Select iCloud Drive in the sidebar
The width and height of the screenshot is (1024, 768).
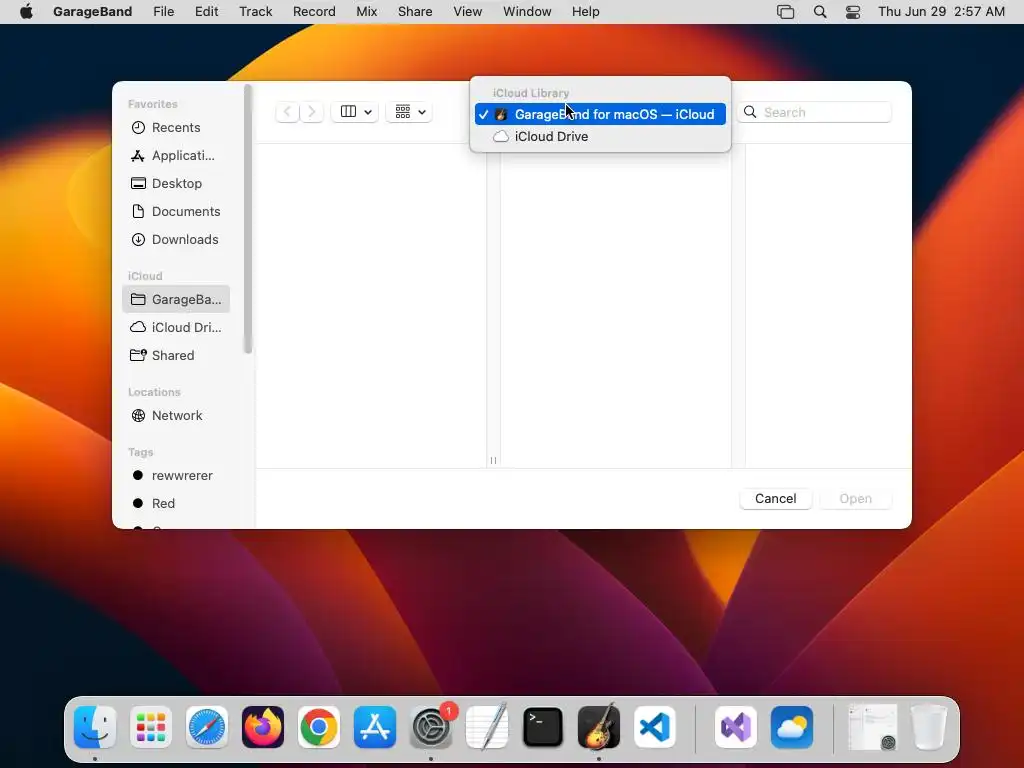pos(176,327)
